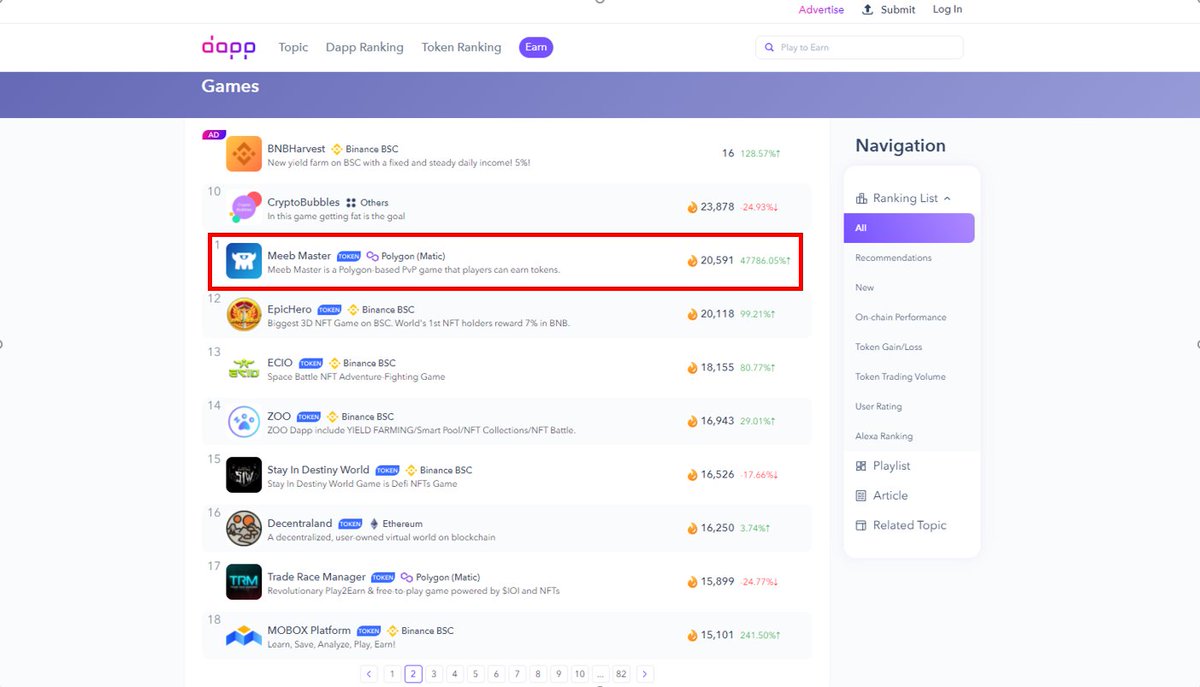The height and width of the screenshot is (687, 1200).
Task: Go to page 3
Action: point(434,674)
